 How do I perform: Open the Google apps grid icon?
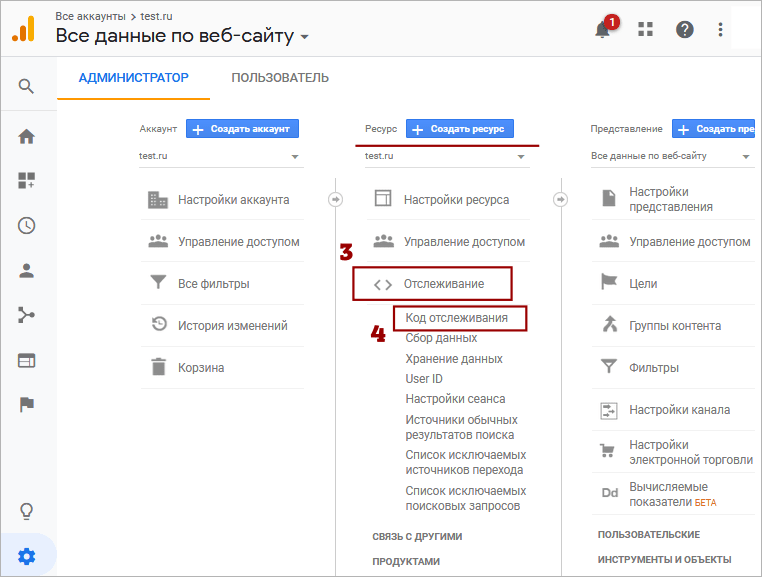[645, 30]
